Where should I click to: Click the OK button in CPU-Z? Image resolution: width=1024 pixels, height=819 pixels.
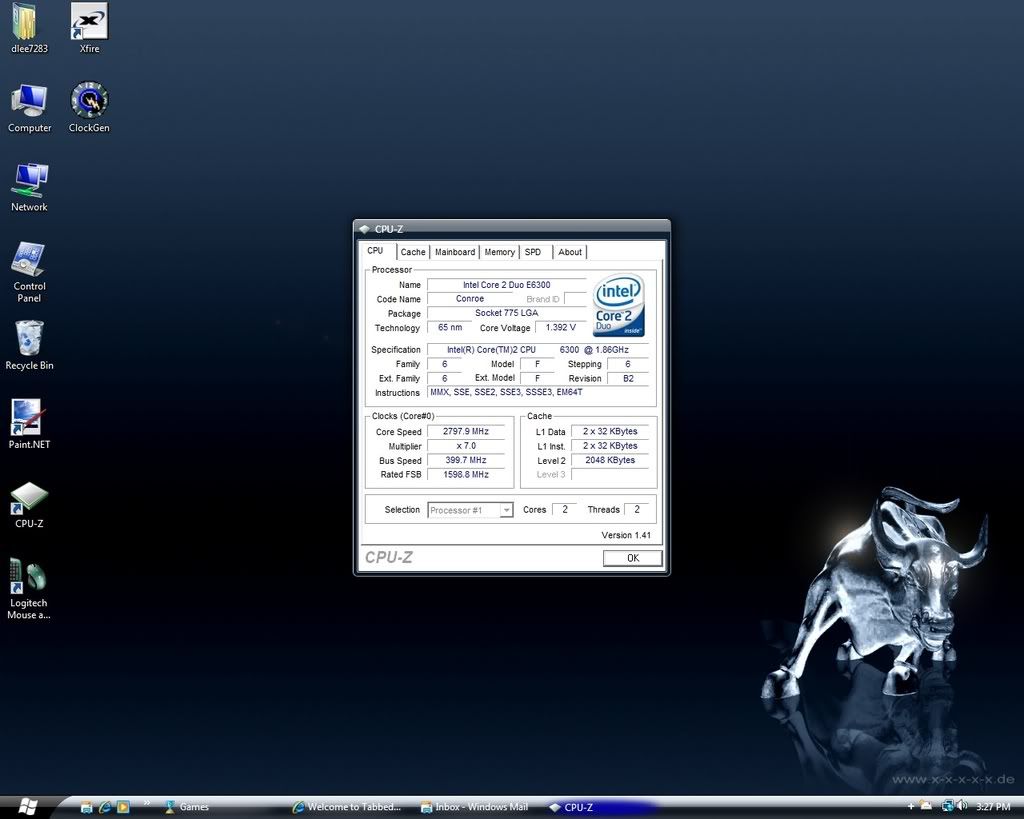pos(632,558)
